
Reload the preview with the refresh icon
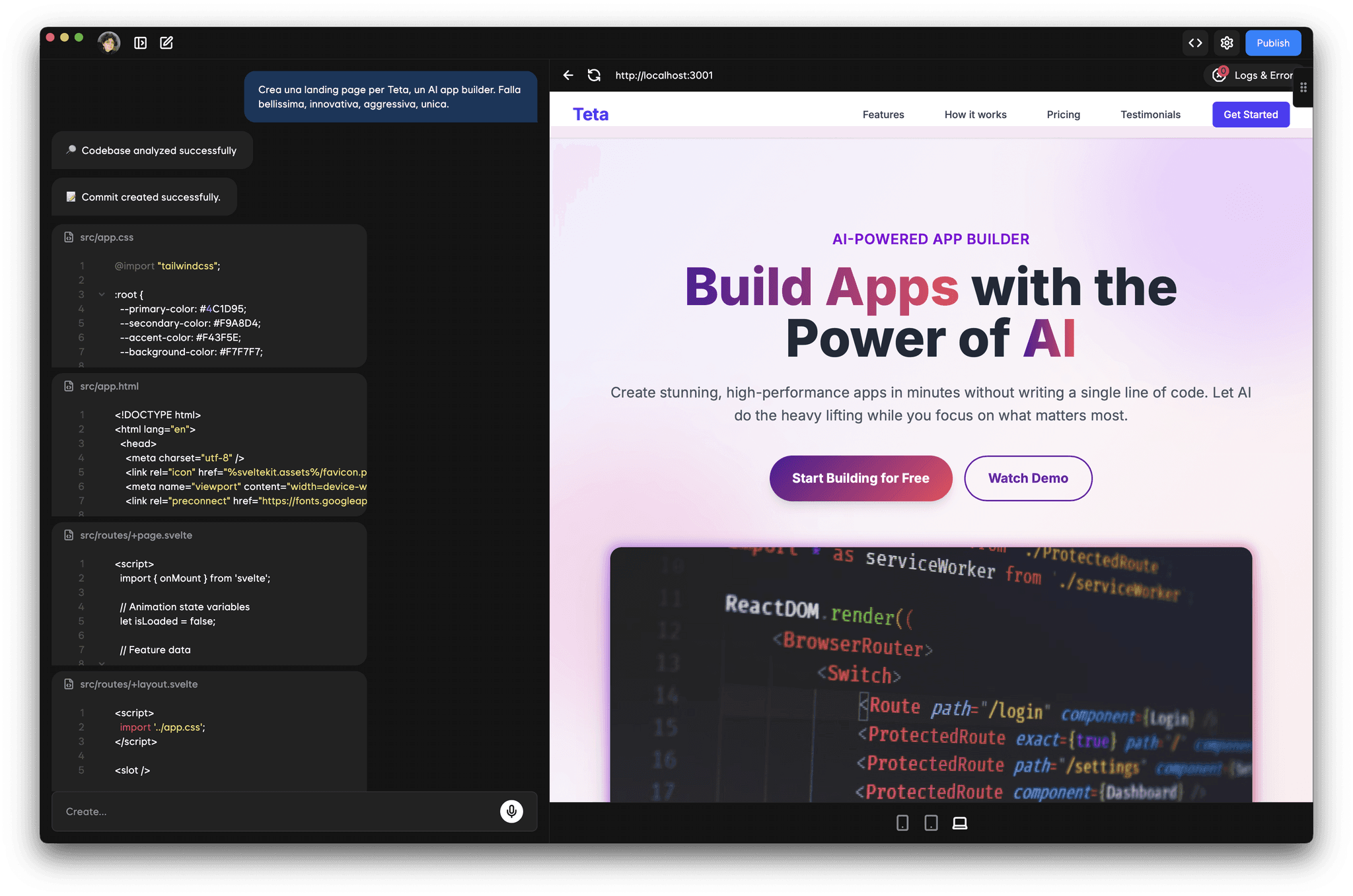594,75
